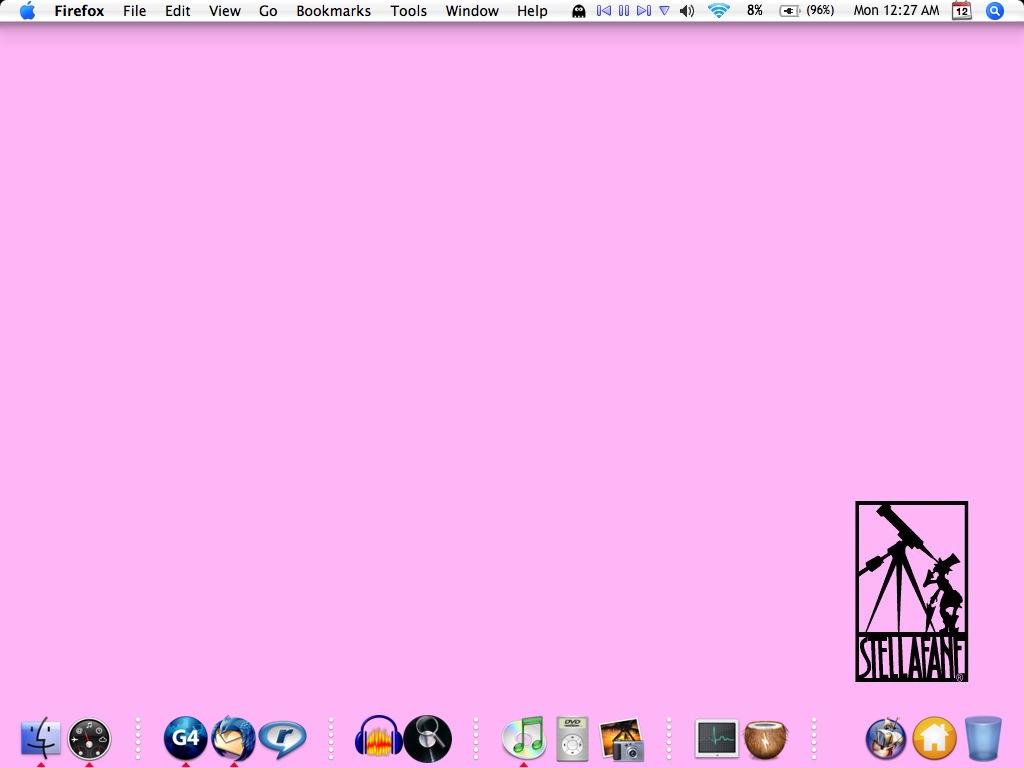Viewport: 1024px width, 768px height.
Task: Open Spotlight search
Action: 995,10
